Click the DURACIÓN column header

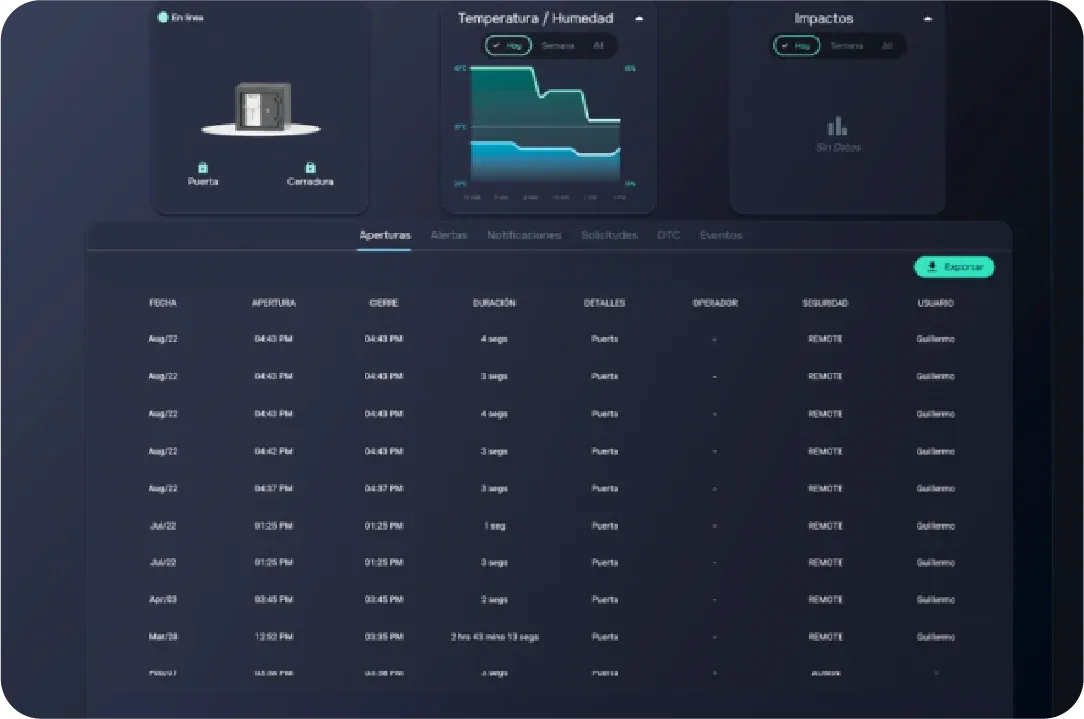494,303
